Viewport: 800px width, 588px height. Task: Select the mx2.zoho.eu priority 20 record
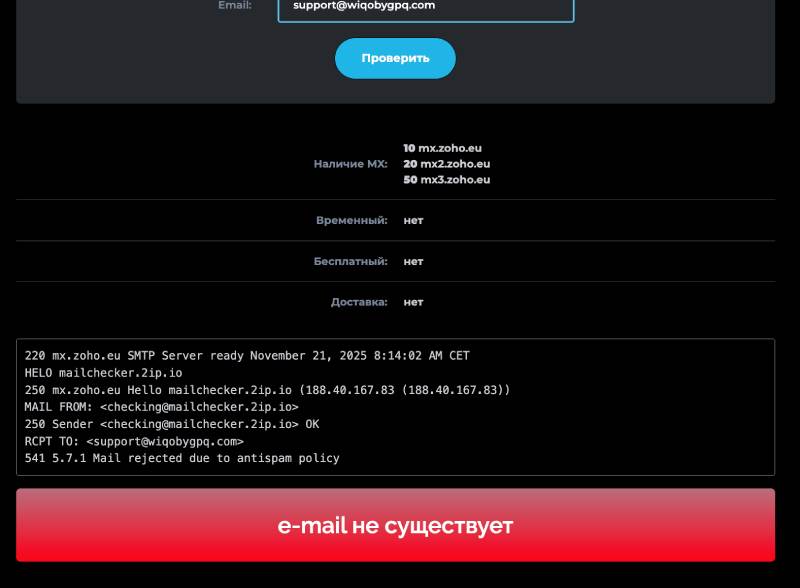pyautogui.click(x=446, y=164)
